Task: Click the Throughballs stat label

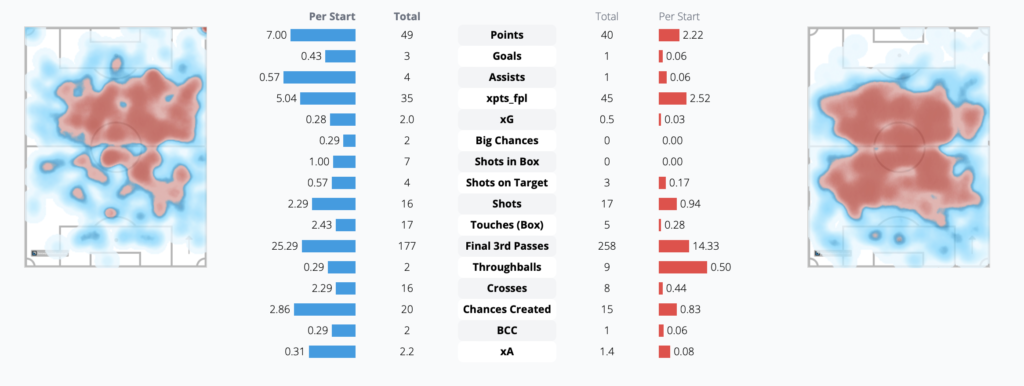Action: (507, 267)
